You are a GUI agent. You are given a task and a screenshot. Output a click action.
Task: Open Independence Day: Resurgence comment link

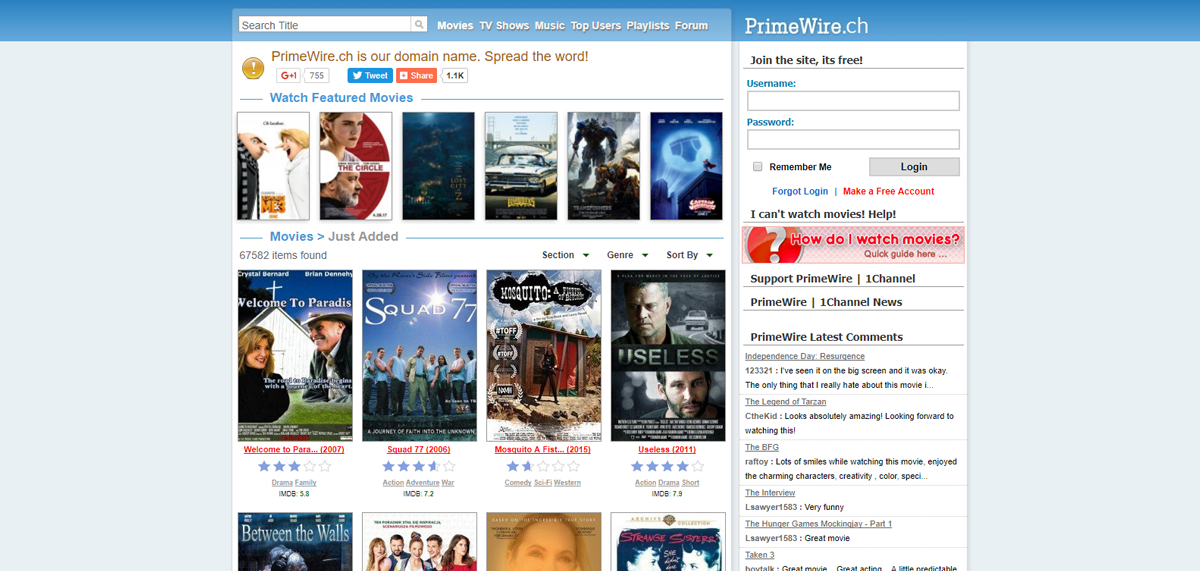pyautogui.click(x=805, y=356)
